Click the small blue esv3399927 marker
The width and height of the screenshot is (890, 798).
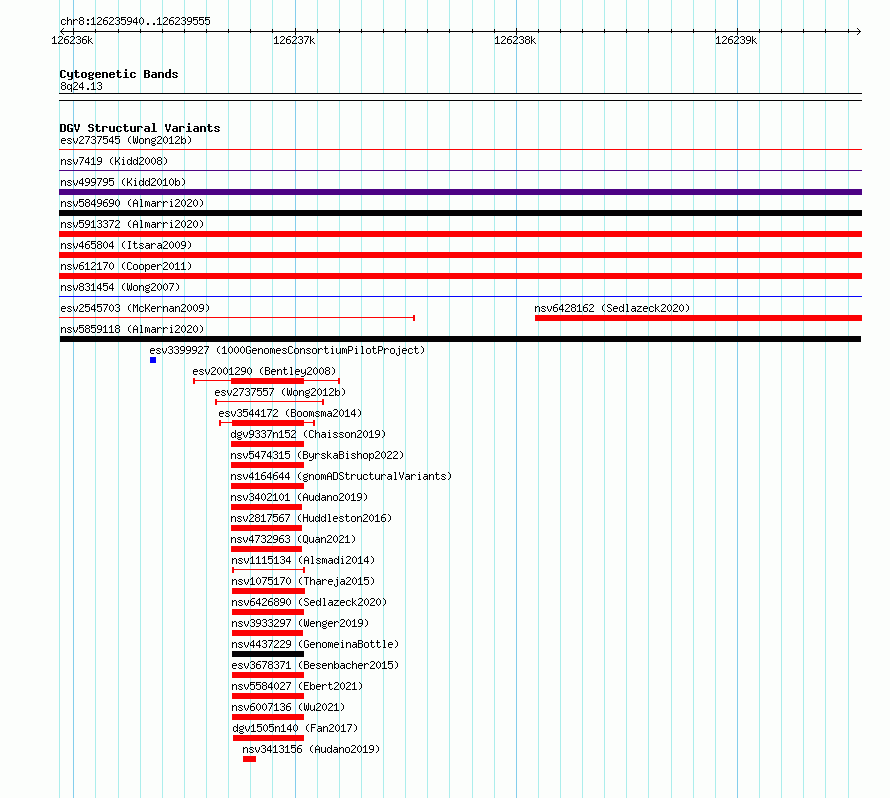tap(153, 360)
